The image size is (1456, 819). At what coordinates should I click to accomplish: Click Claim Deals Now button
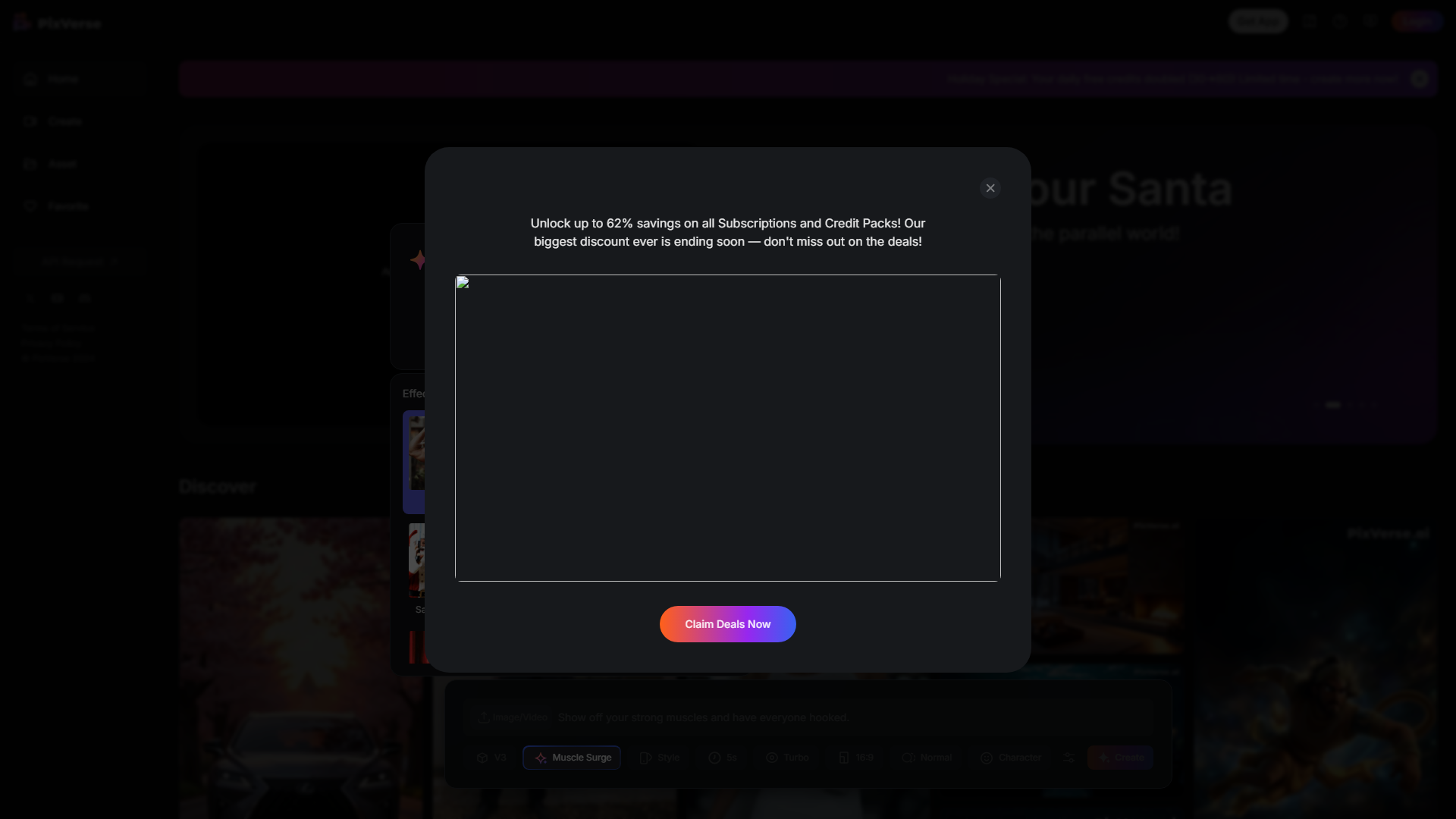click(x=728, y=624)
